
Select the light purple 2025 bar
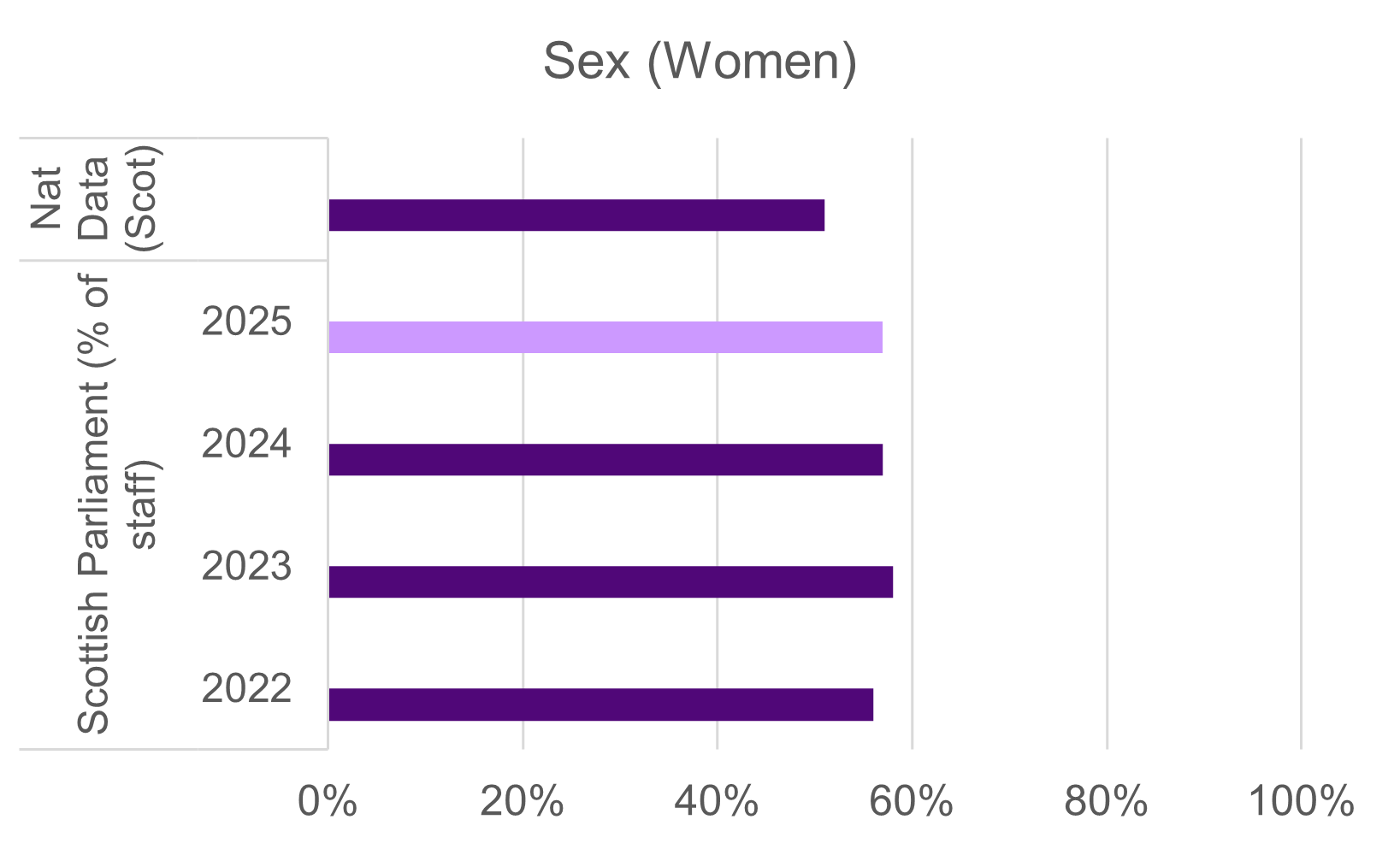pos(605,338)
